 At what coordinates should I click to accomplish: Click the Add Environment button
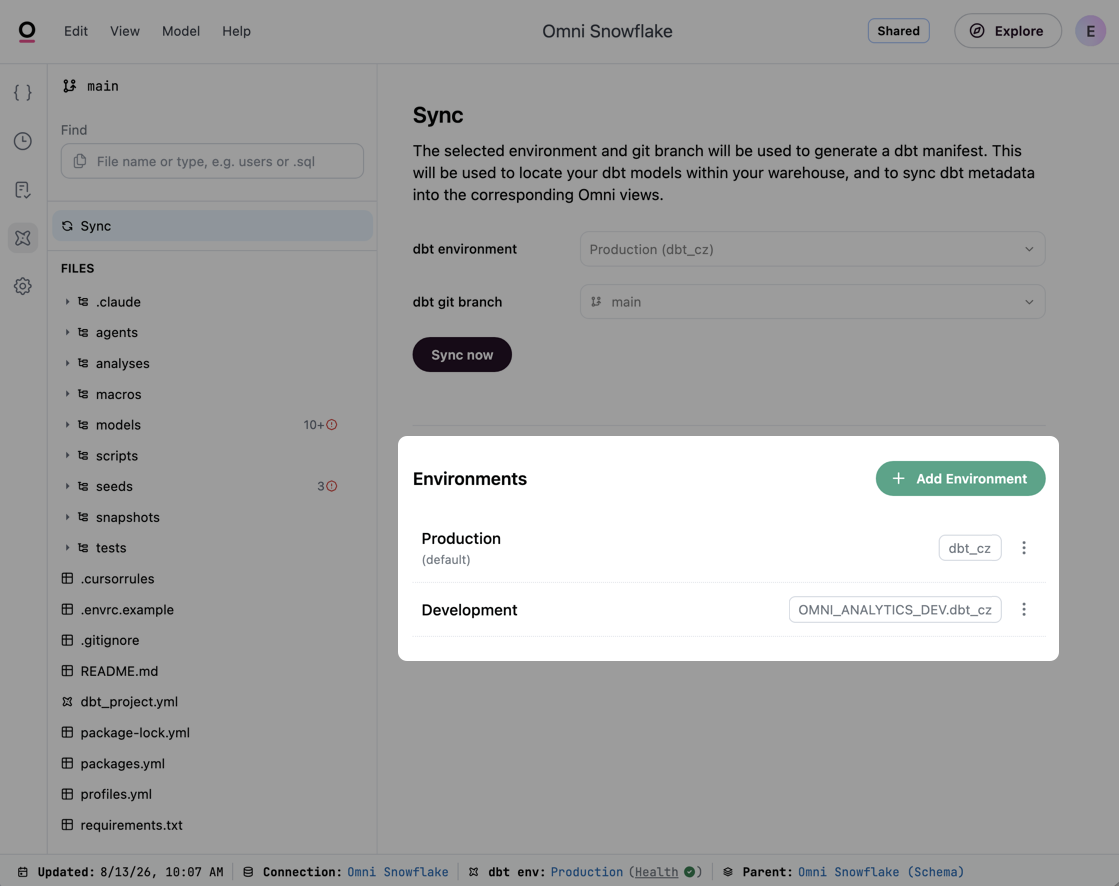[x=960, y=479]
